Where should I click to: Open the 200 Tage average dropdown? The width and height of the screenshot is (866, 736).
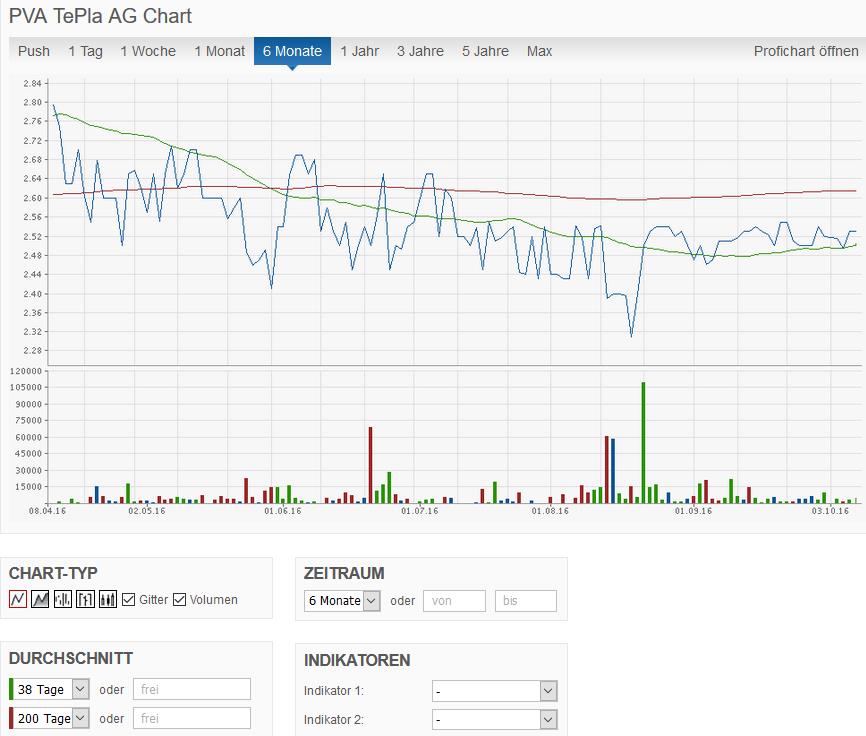click(x=51, y=718)
